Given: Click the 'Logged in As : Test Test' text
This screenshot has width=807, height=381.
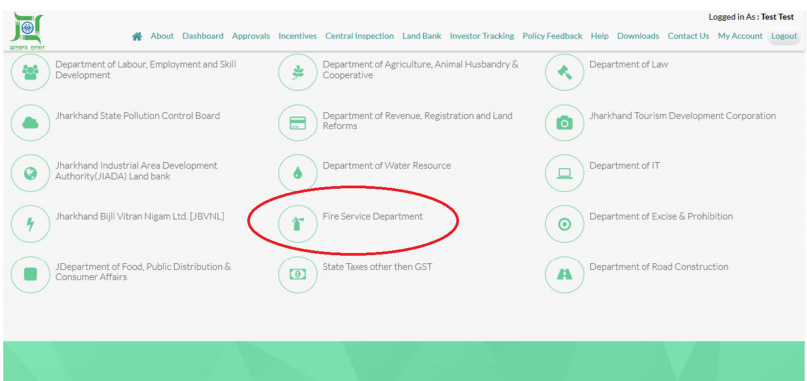Looking at the screenshot, I should coord(751,17).
